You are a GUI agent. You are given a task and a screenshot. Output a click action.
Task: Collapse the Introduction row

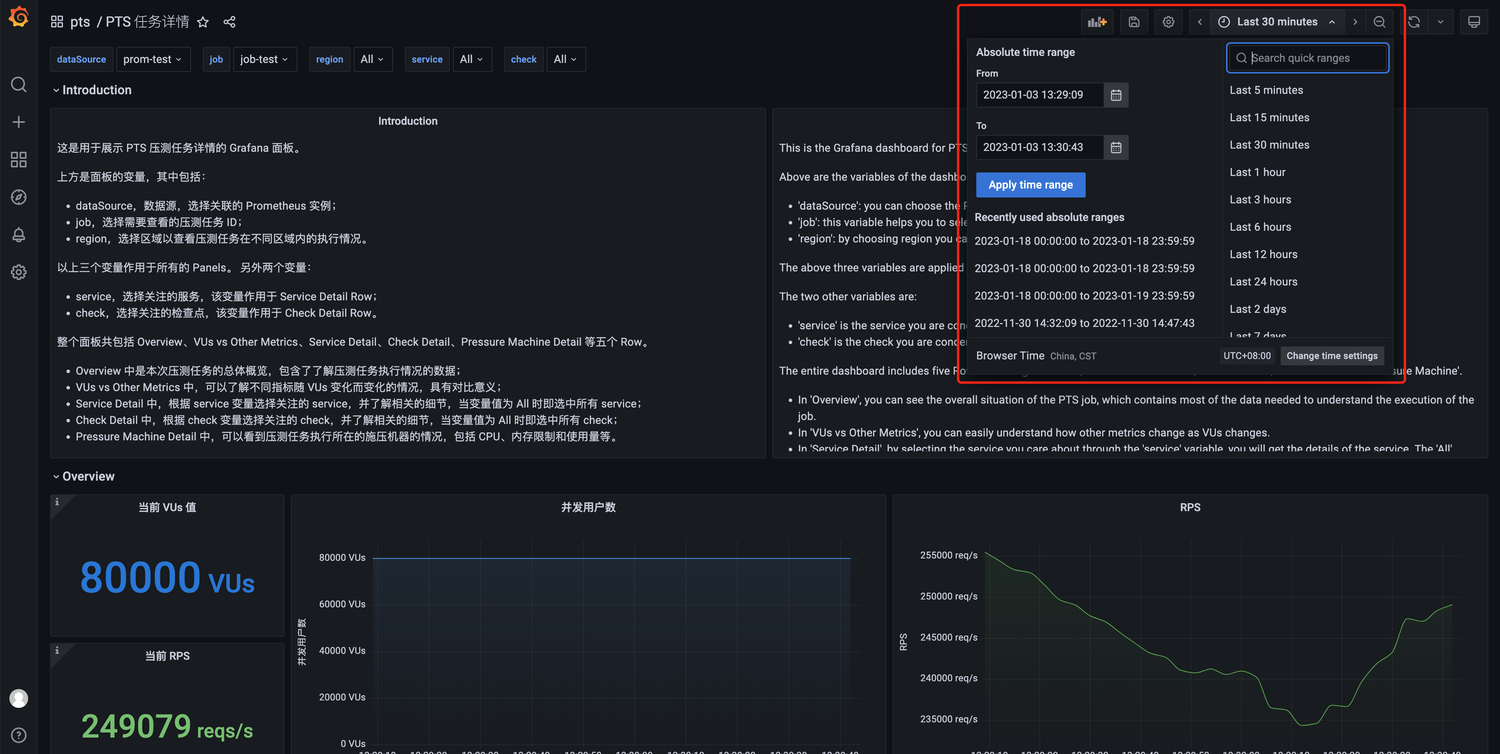tap(92, 90)
